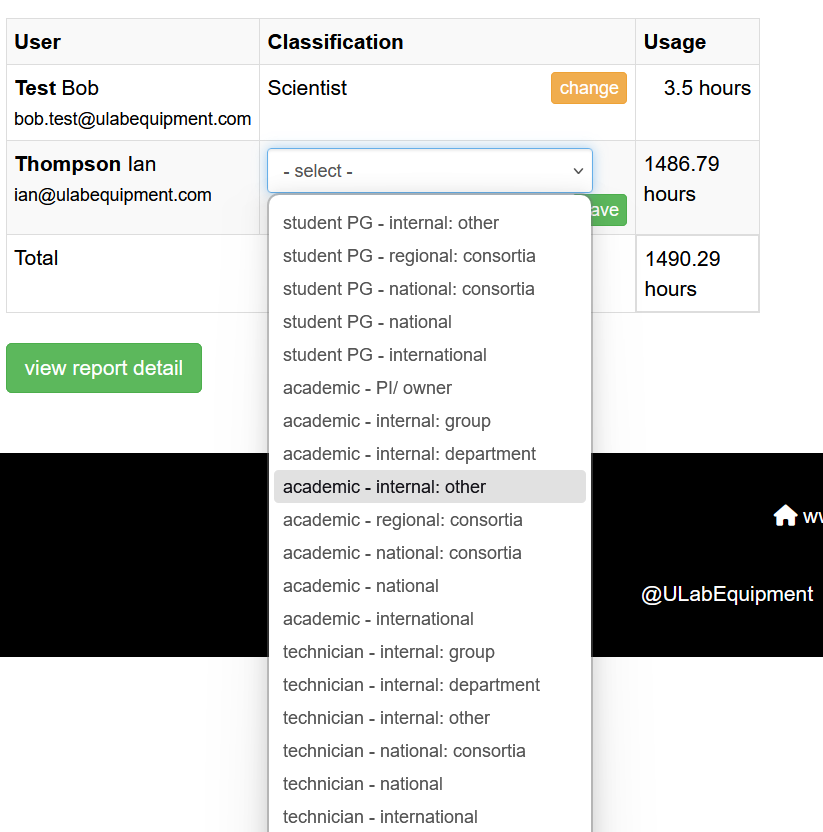Select the student PG - international option
The width and height of the screenshot is (823, 832).
point(430,354)
